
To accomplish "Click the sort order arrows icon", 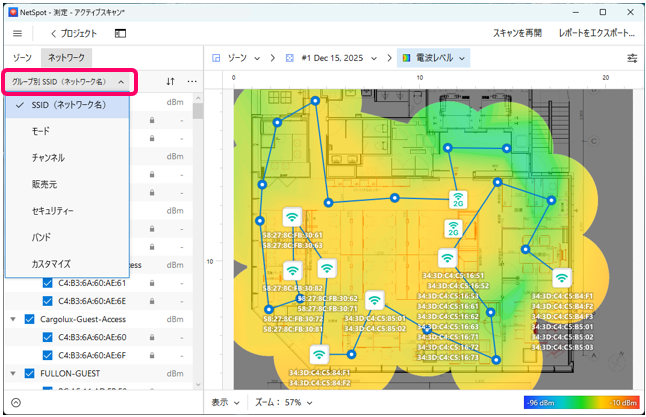I will (x=170, y=81).
